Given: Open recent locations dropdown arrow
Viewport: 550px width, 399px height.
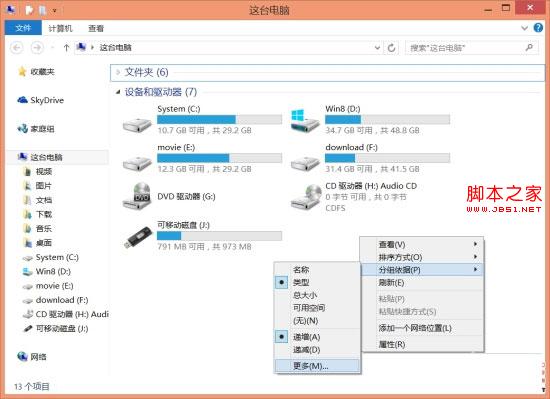Looking at the screenshot, I should click(x=53, y=47).
